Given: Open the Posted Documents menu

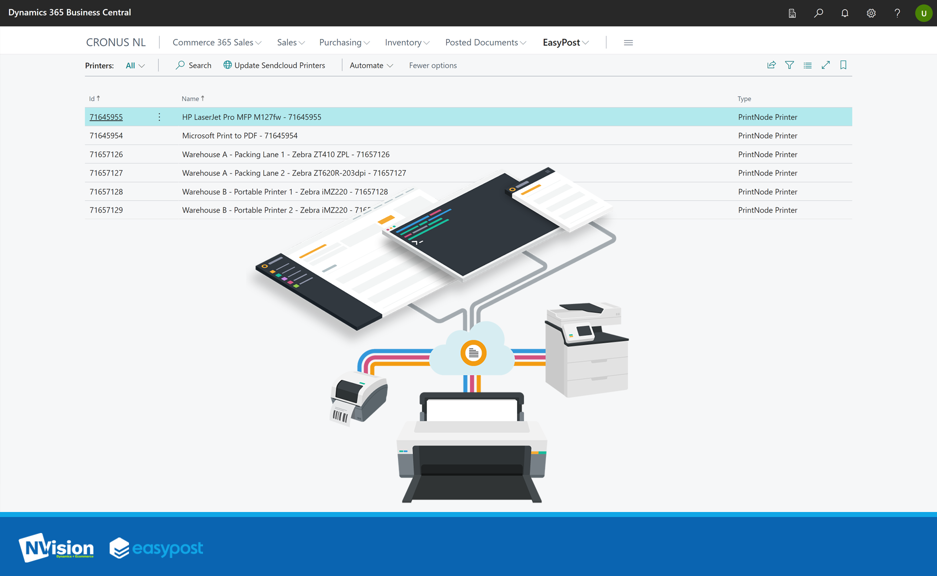Looking at the screenshot, I should point(486,42).
